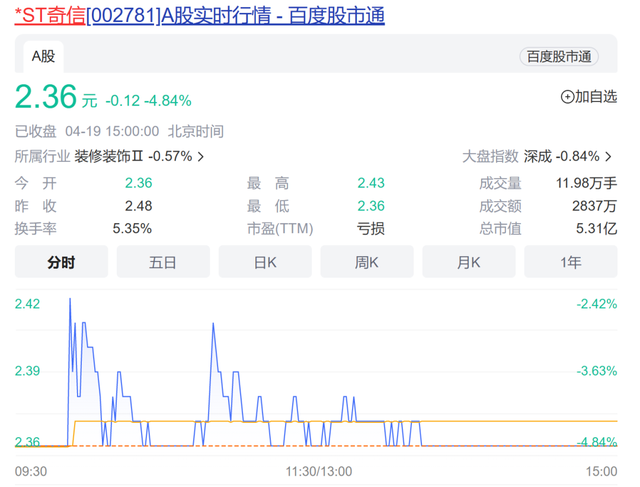Image resolution: width=640 pixels, height=487 pixels.
Task: Click the 深成 -0.84% index text
Action: tap(562, 156)
